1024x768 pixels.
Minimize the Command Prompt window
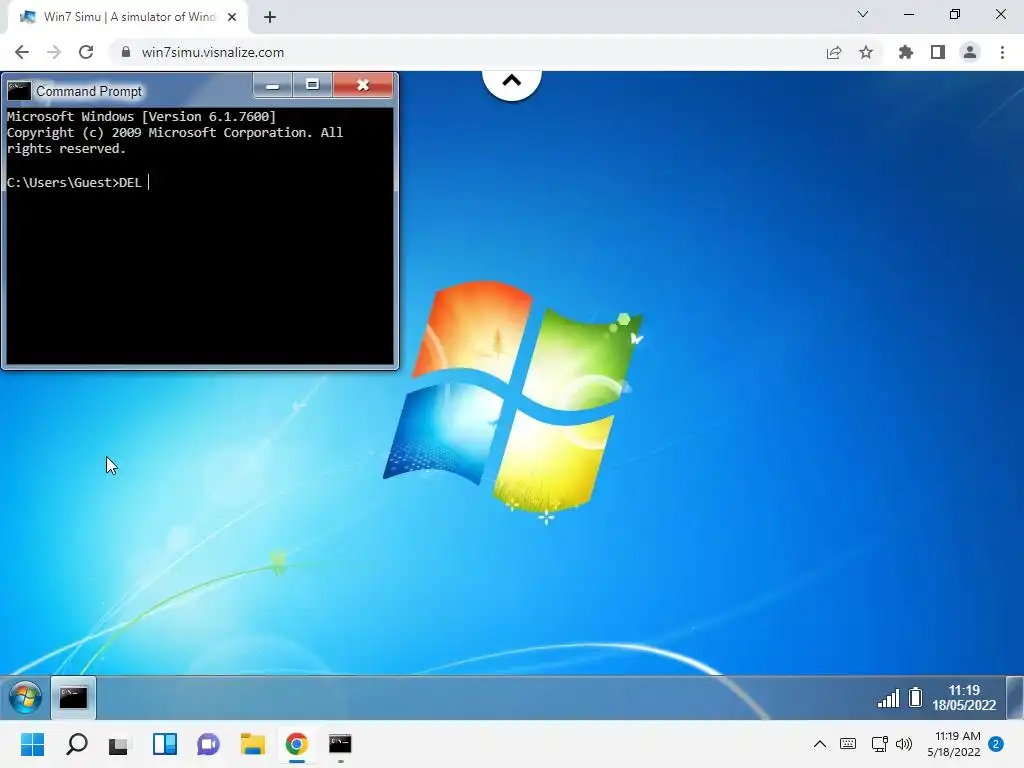point(272,86)
